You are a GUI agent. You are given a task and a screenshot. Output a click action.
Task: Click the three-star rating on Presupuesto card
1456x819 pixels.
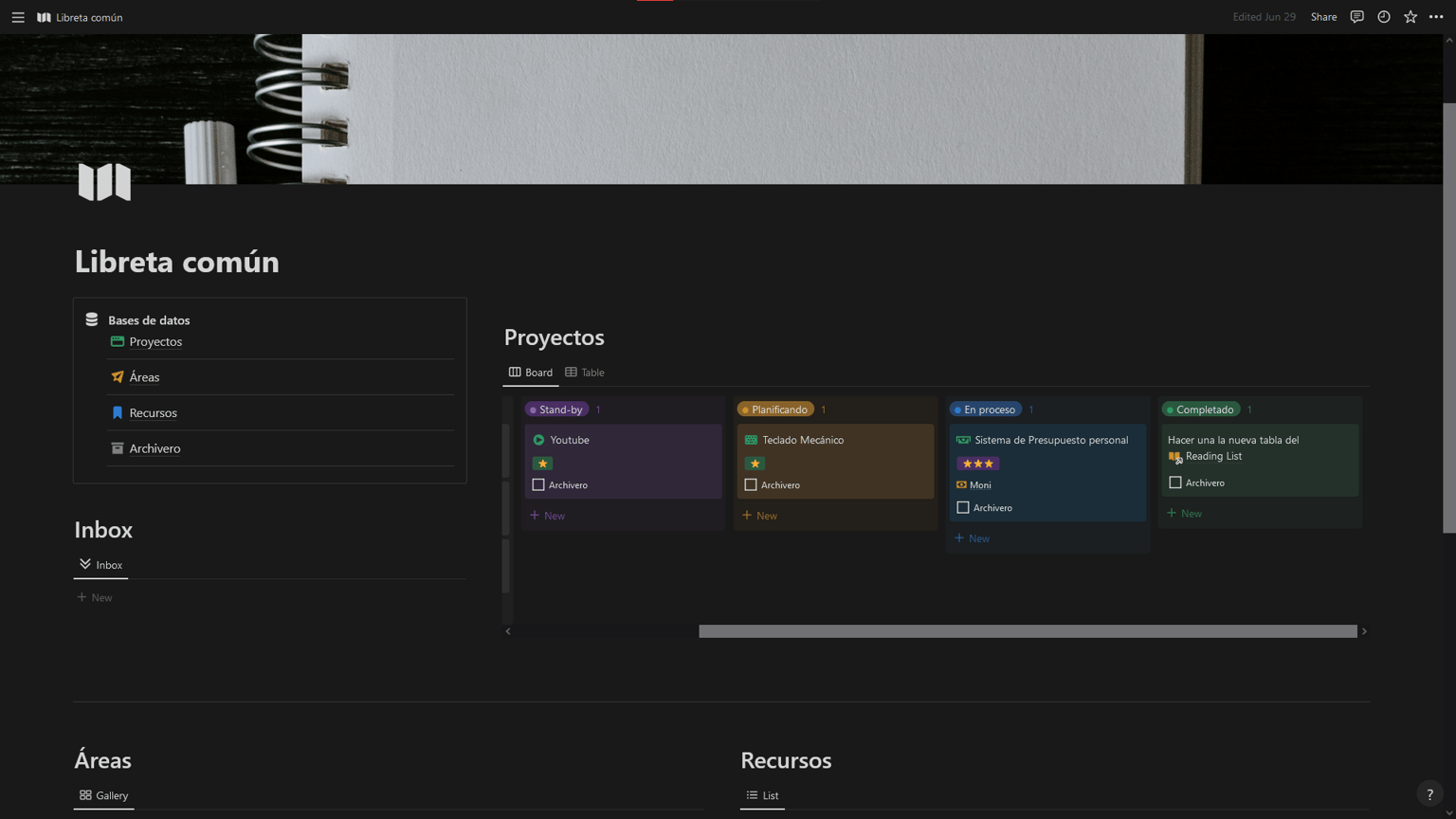(978, 464)
